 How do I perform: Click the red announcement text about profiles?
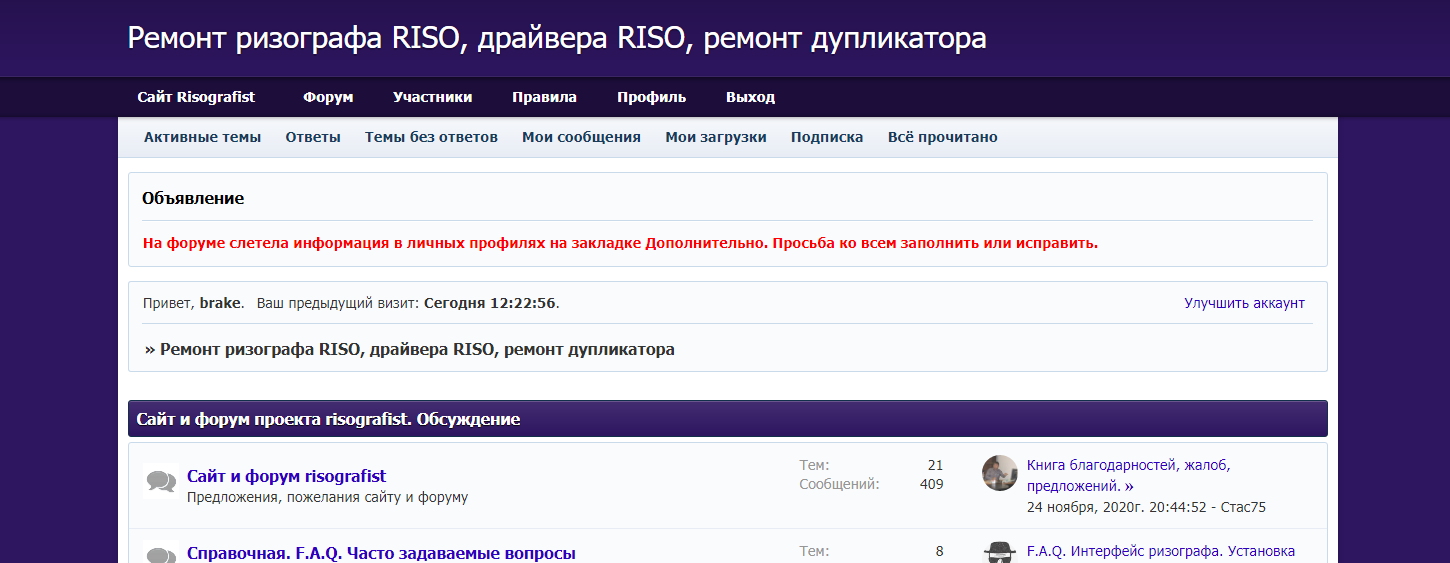pyautogui.click(x=621, y=243)
